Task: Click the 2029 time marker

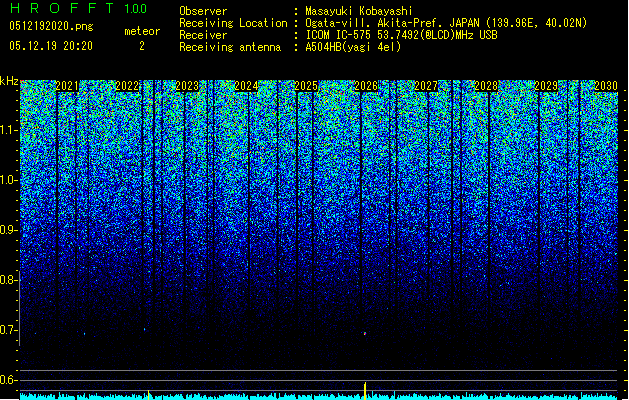Action: click(x=546, y=86)
